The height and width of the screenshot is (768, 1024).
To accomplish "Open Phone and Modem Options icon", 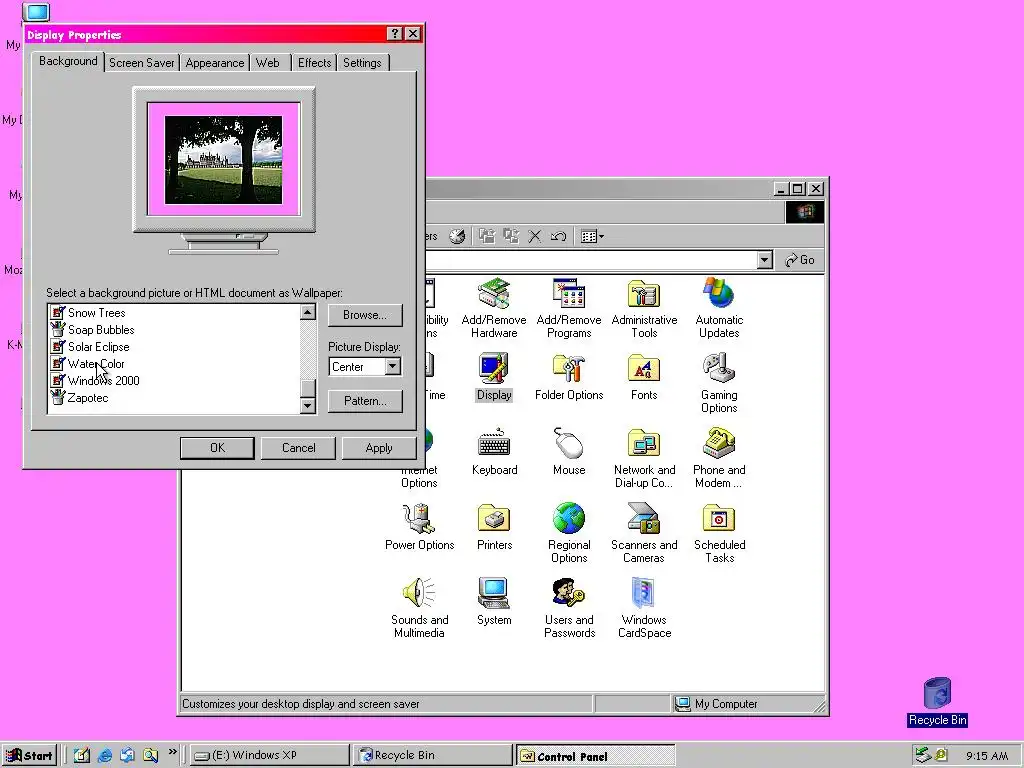I will pos(719,458).
